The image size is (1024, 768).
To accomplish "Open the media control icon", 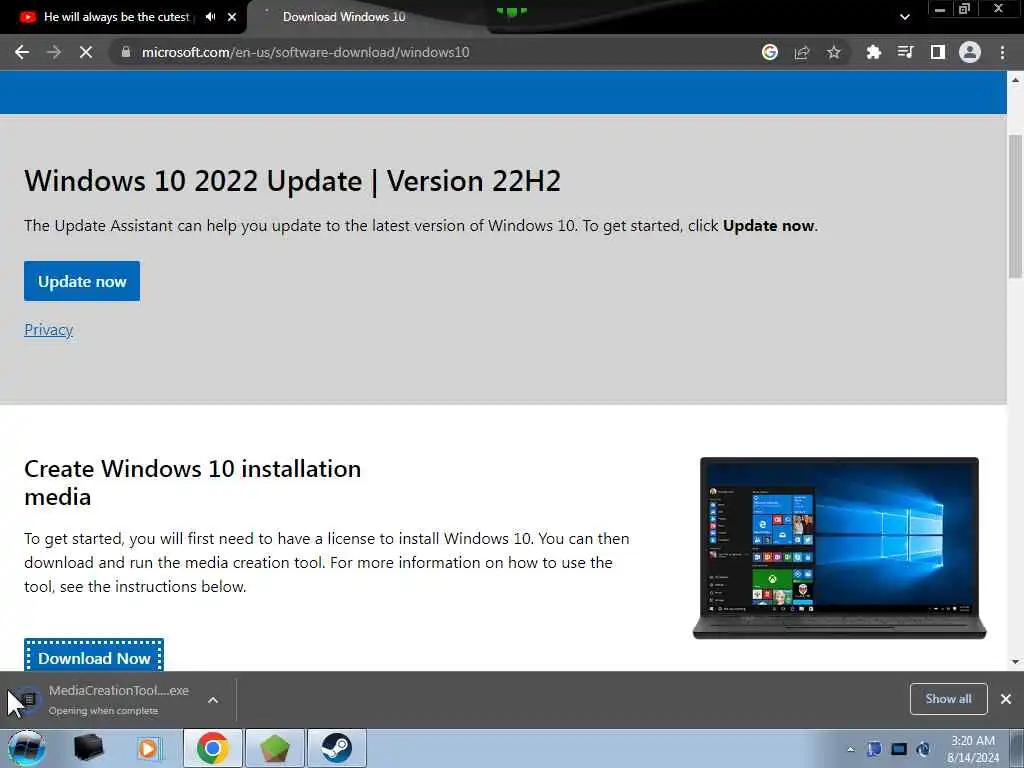I will (x=905, y=52).
